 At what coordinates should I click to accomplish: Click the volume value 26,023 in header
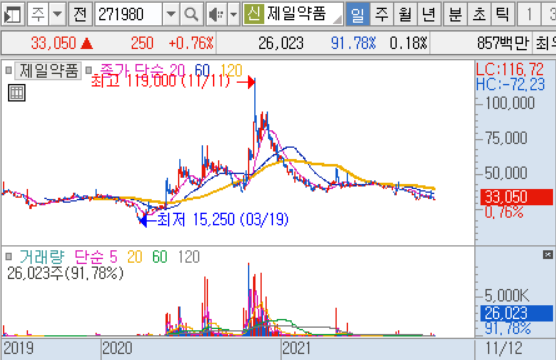[x=281, y=43]
